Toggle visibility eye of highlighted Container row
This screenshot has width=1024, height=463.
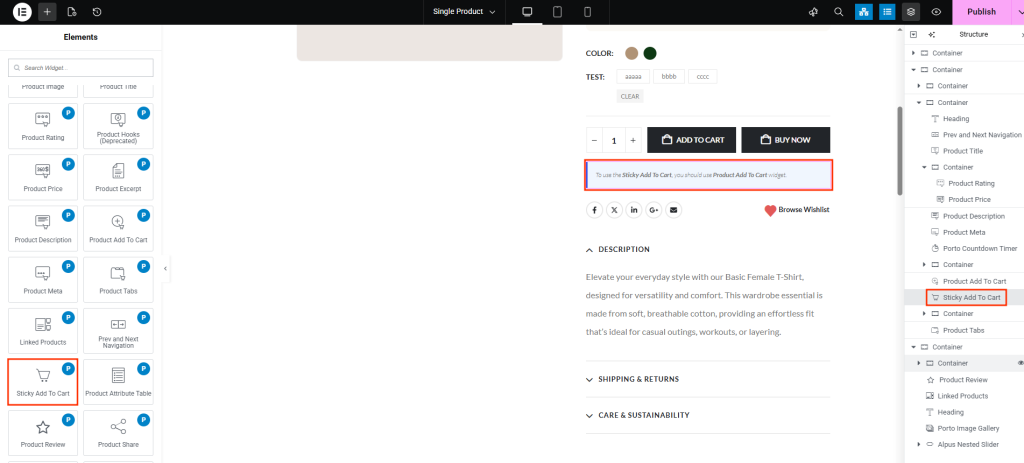coord(1020,363)
